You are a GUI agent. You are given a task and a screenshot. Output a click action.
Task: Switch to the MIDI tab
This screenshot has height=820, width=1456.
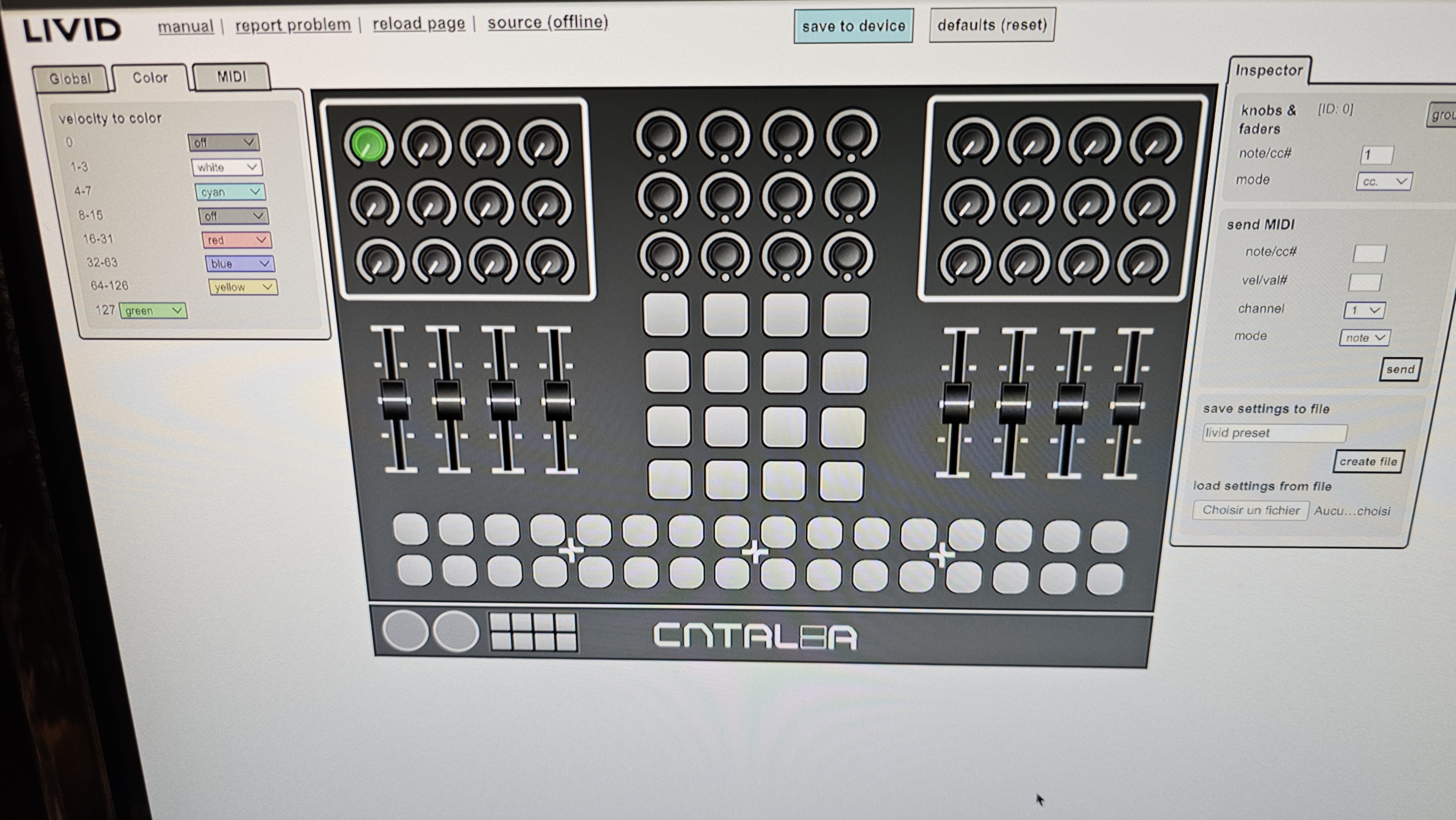[231, 76]
